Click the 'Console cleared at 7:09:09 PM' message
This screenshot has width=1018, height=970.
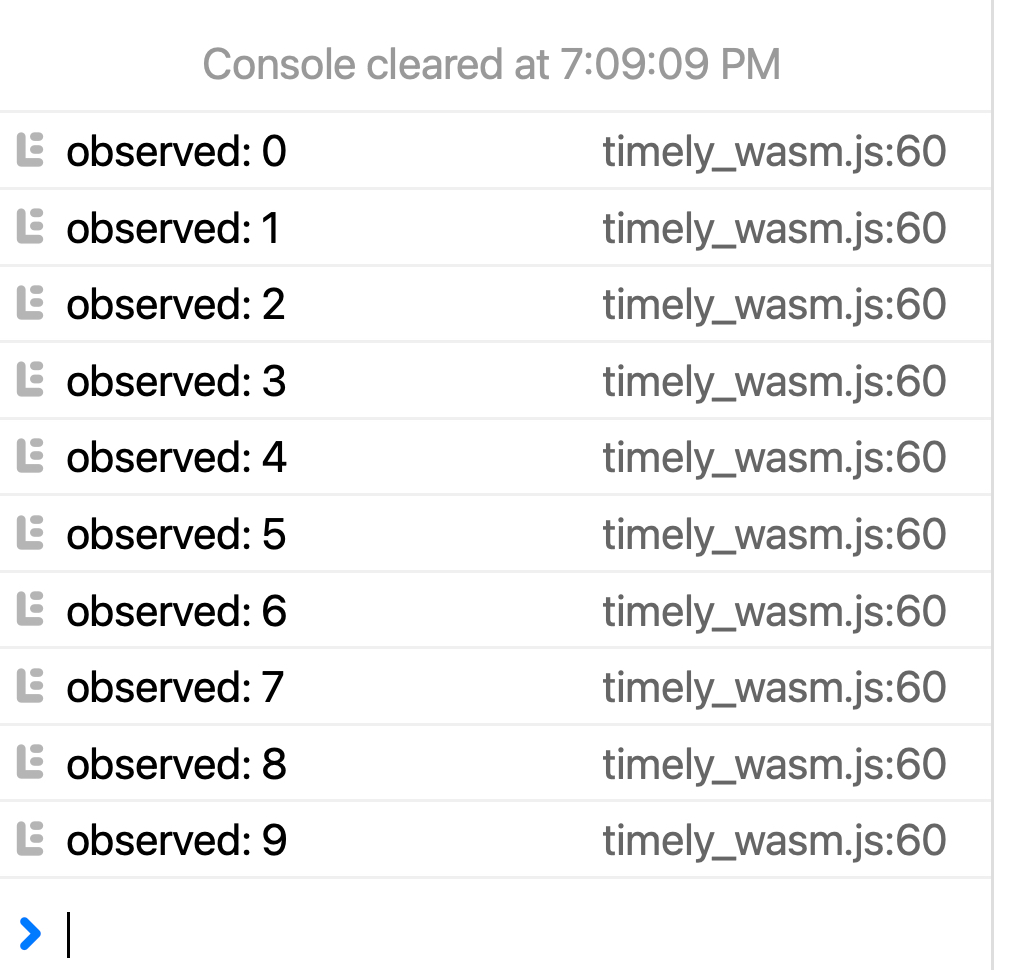[491, 65]
